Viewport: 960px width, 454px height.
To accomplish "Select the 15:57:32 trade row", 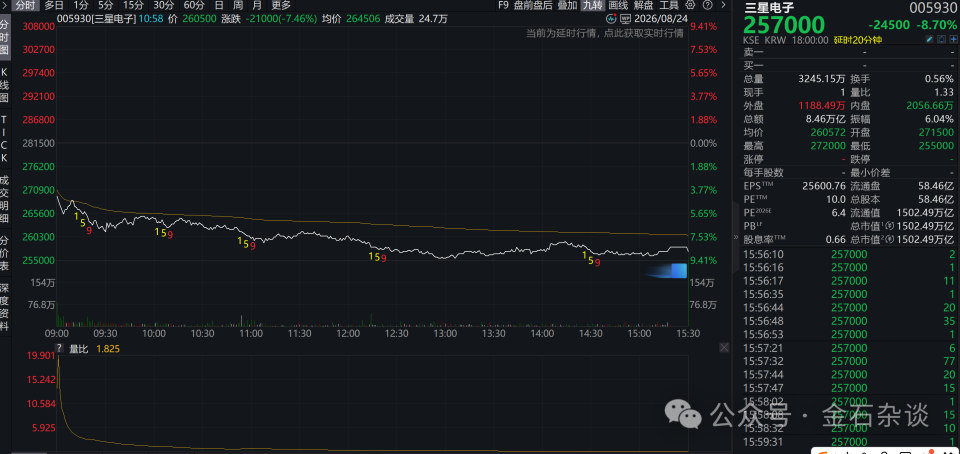I will tap(849, 362).
